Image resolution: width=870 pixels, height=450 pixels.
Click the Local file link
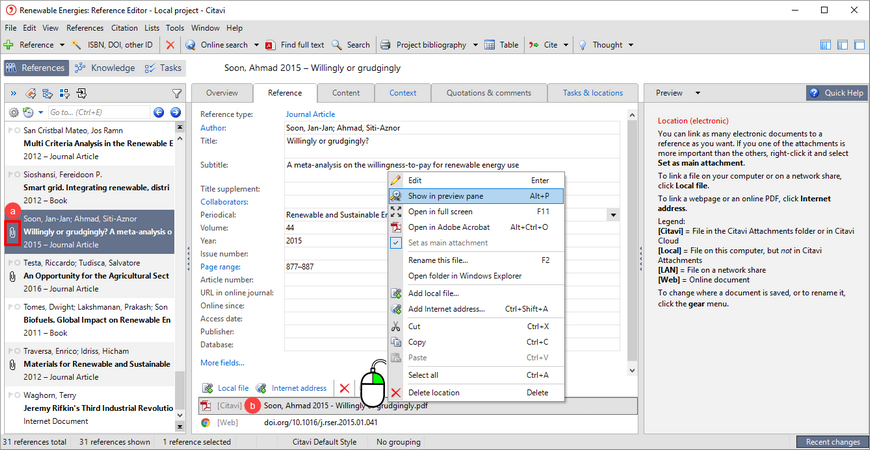pyautogui.click(x=233, y=388)
